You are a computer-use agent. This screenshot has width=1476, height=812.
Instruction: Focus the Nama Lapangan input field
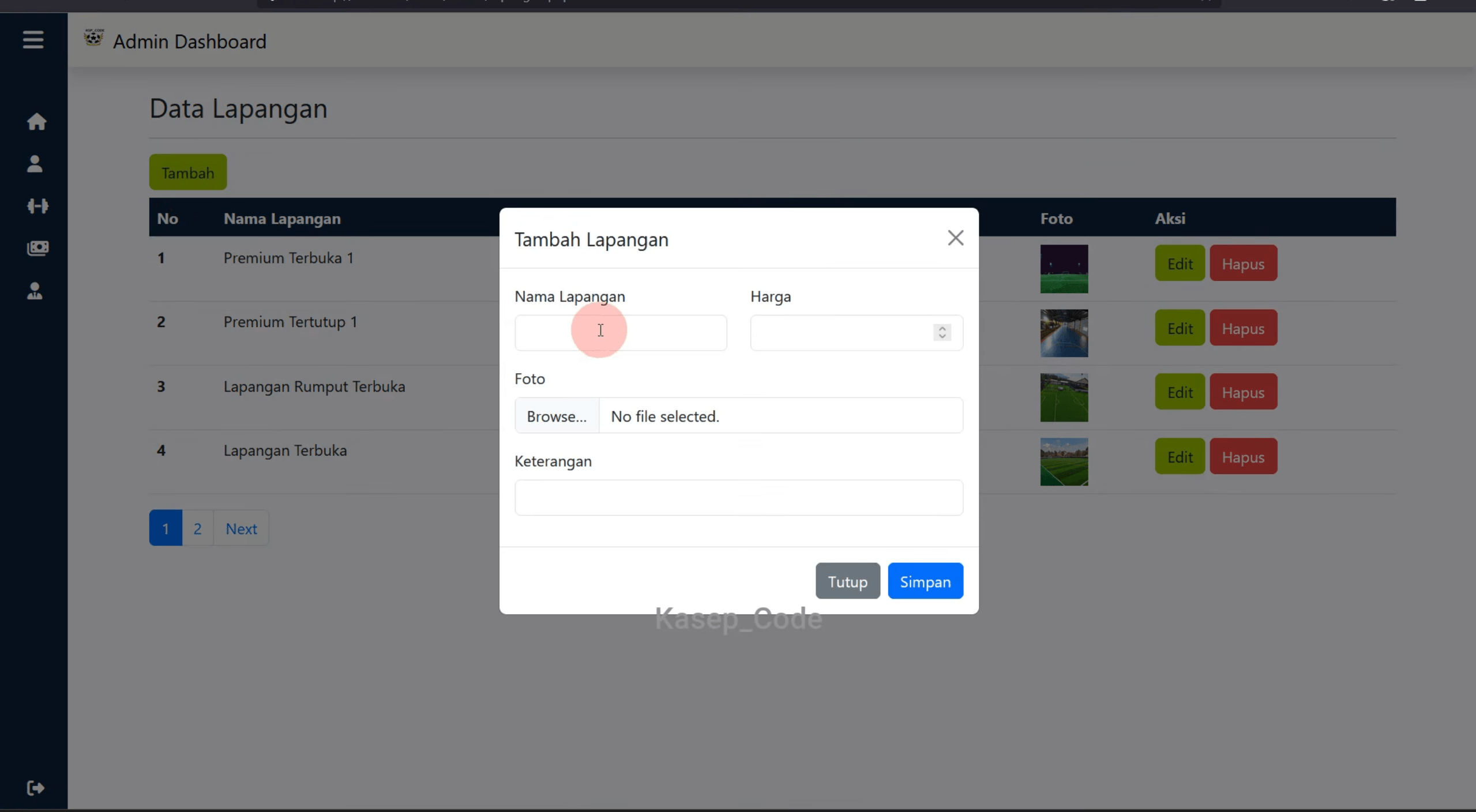(x=621, y=333)
